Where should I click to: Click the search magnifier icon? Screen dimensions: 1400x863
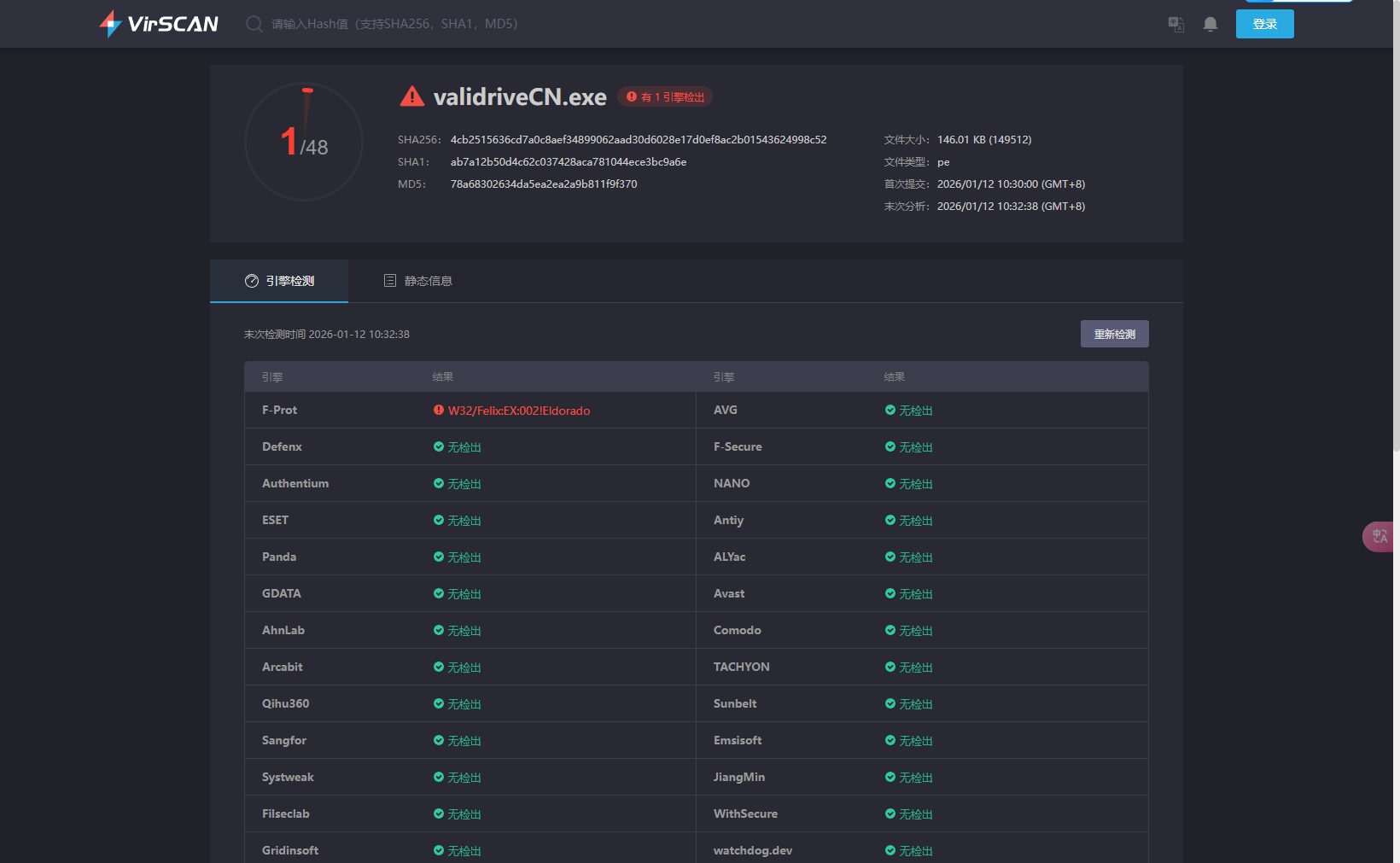(x=254, y=24)
